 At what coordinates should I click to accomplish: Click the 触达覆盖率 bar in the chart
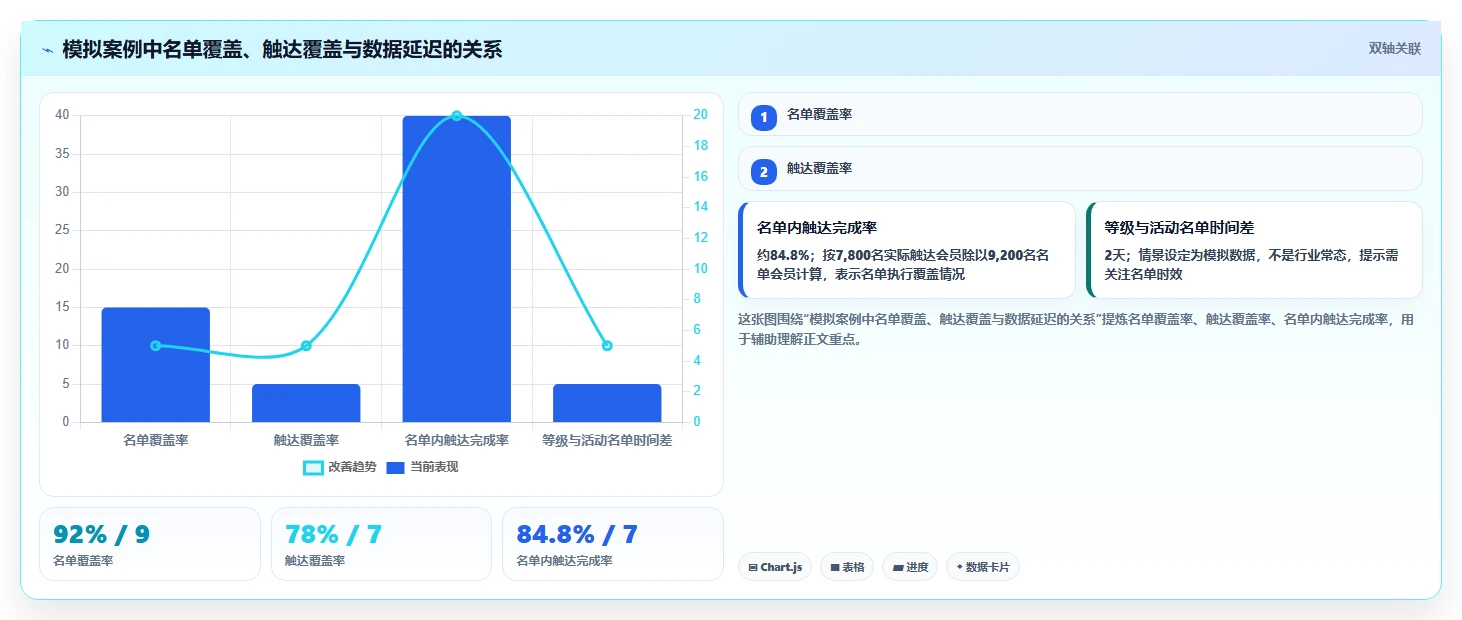coord(306,403)
